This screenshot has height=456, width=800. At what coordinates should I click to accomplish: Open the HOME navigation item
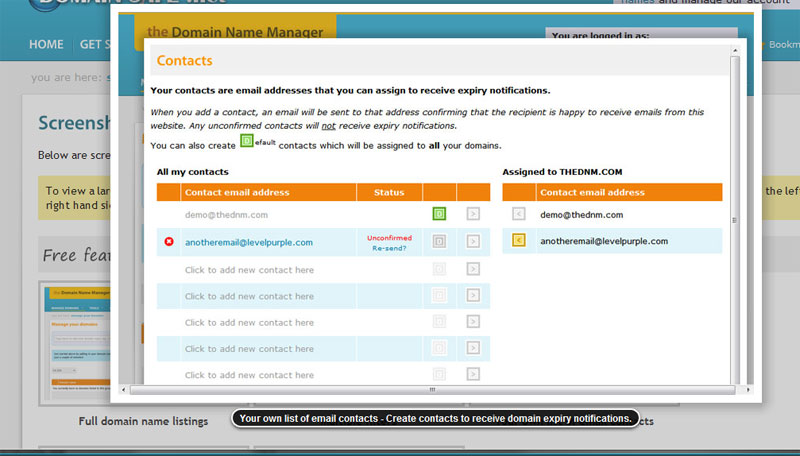click(46, 45)
